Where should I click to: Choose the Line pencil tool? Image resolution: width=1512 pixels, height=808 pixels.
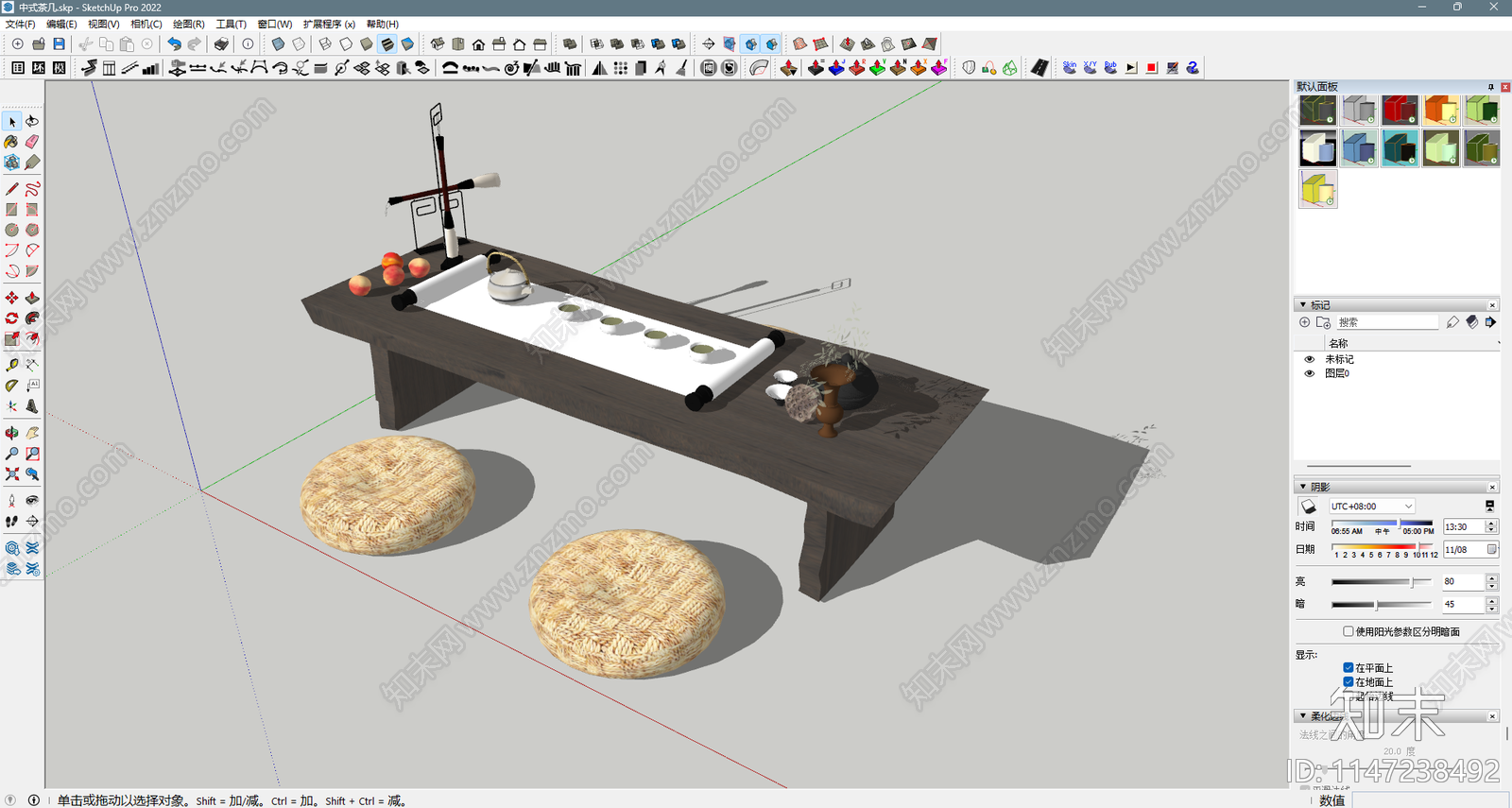point(12,189)
